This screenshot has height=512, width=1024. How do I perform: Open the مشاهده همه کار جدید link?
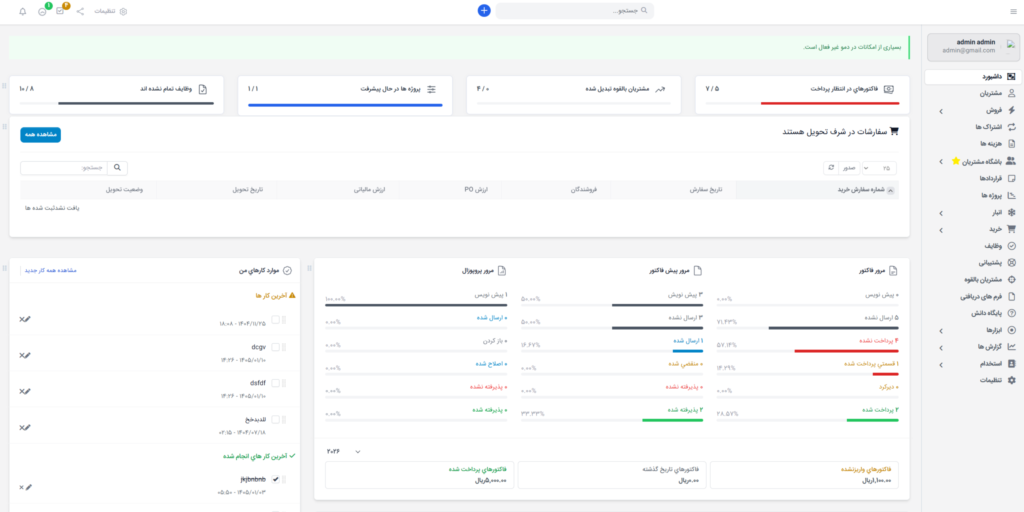[50, 270]
